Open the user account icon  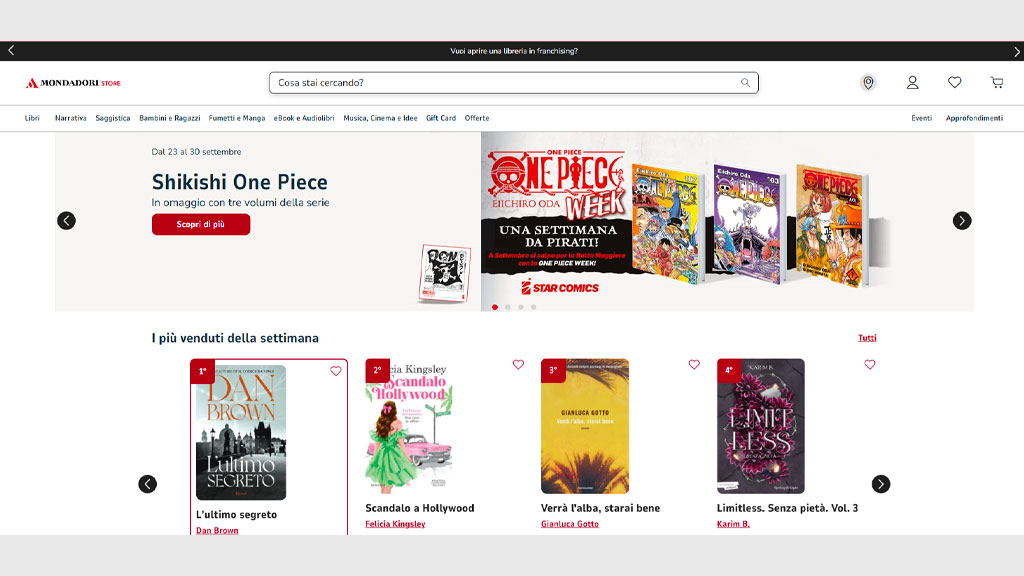point(912,83)
